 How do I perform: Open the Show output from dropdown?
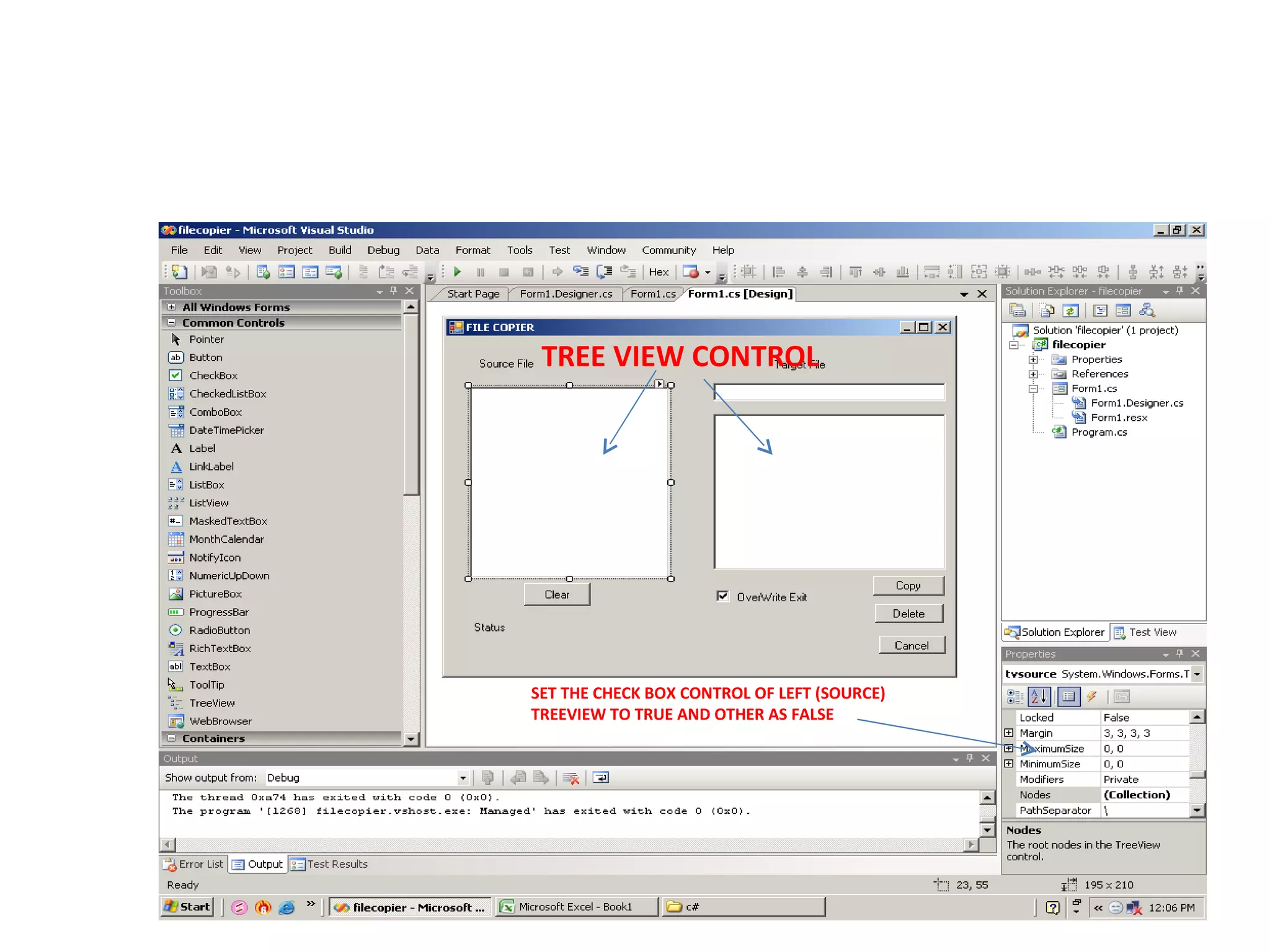pyautogui.click(x=463, y=778)
